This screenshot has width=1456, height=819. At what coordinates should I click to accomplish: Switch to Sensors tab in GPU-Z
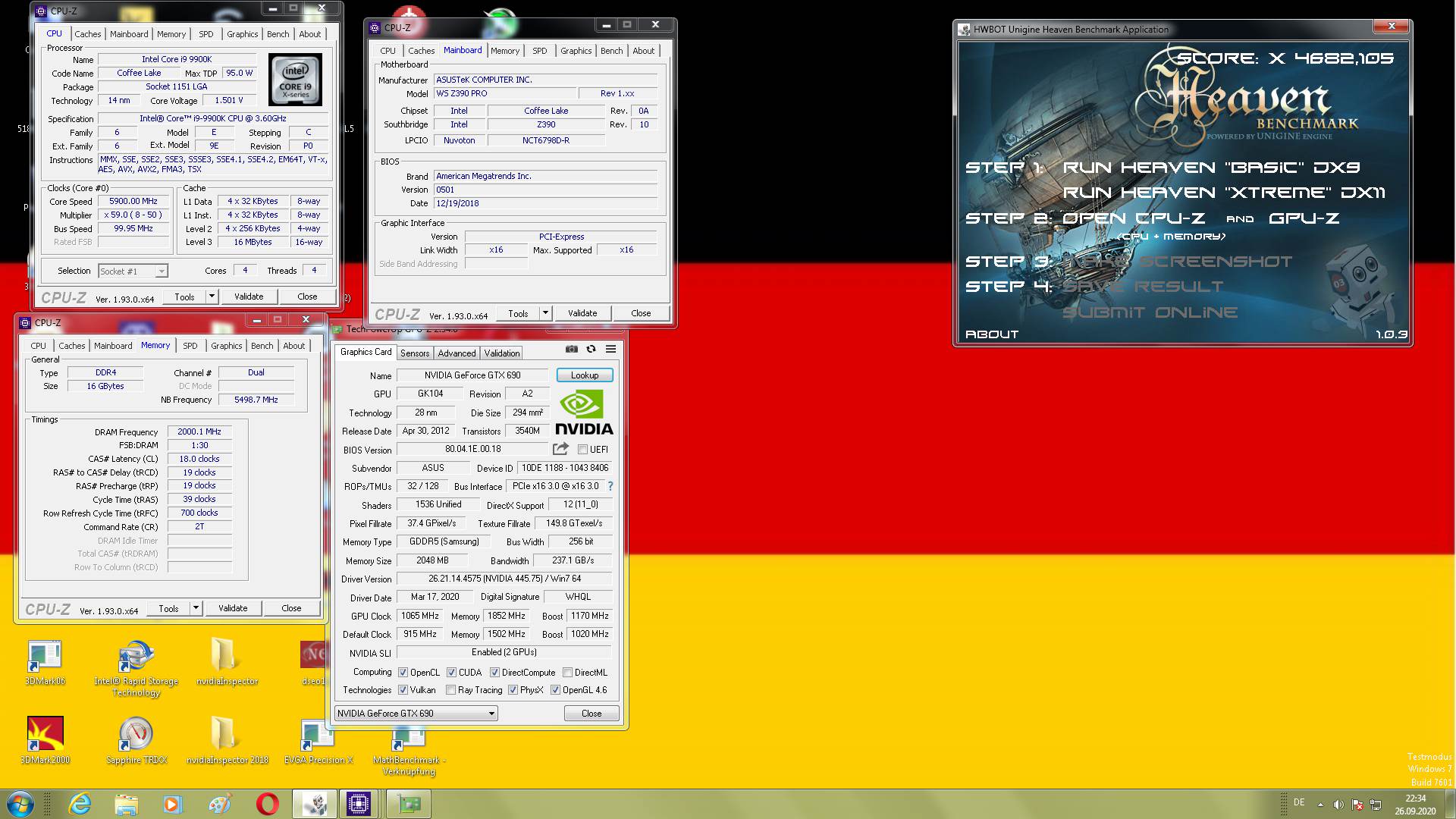point(415,353)
